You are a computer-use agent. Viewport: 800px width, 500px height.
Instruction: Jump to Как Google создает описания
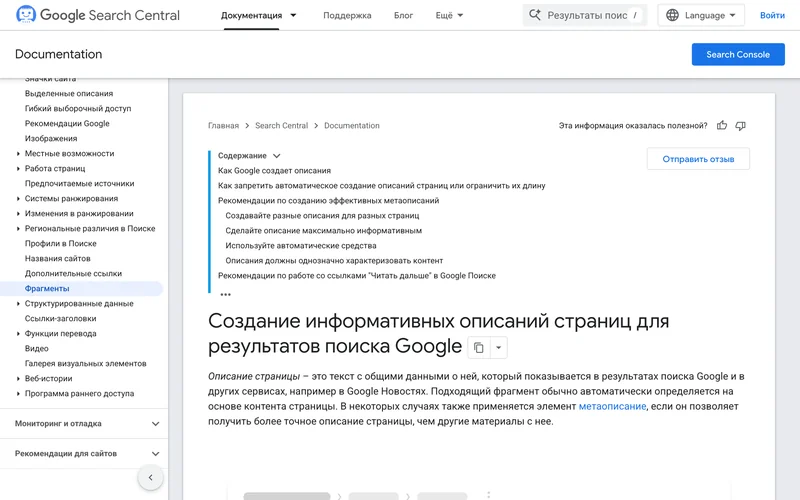point(274,170)
